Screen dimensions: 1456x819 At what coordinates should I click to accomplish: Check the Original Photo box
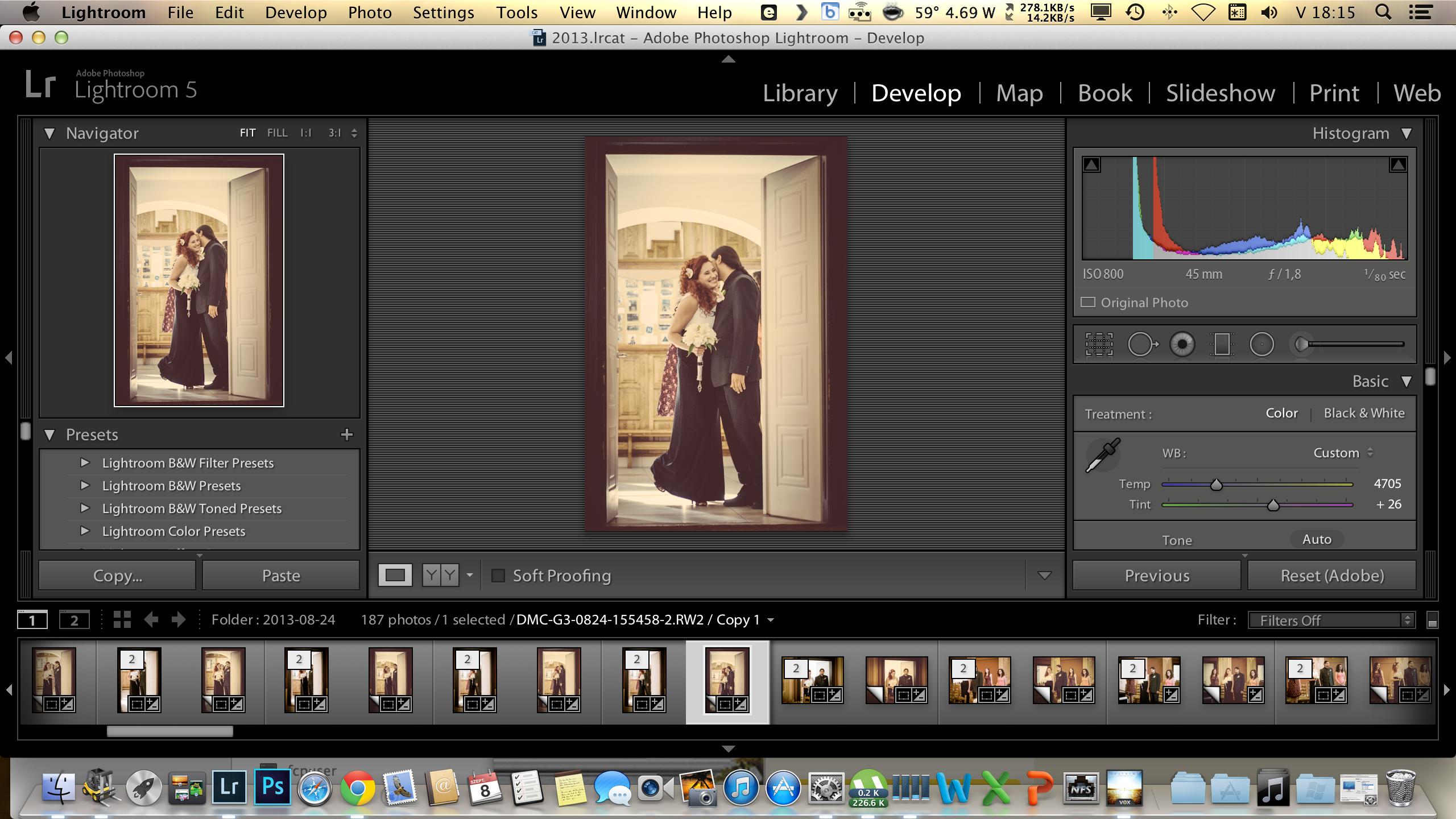1088,303
